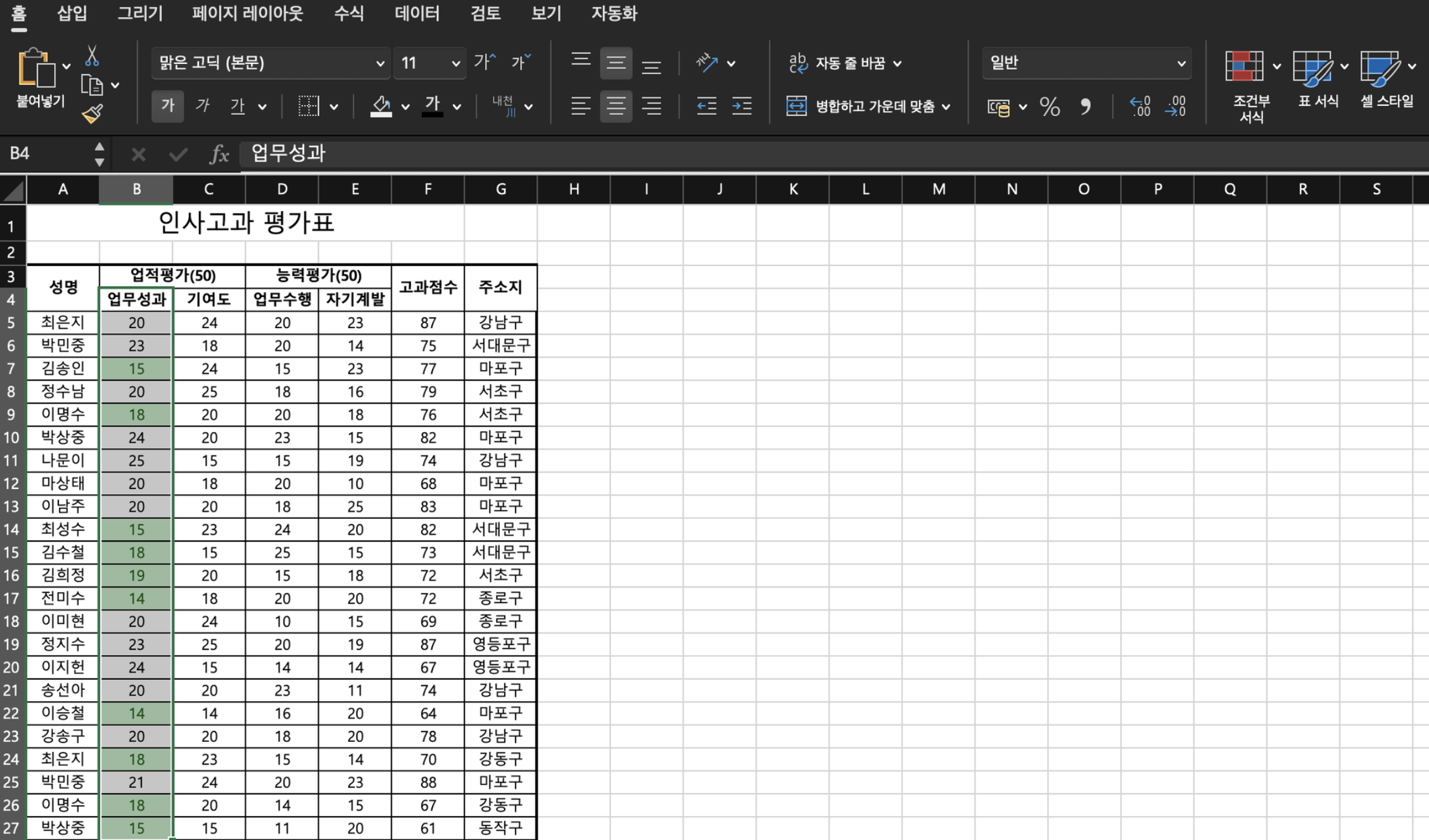This screenshot has height=840, width=1429.
Task: Open the Conditional Formatting icon
Action: 1244,67
